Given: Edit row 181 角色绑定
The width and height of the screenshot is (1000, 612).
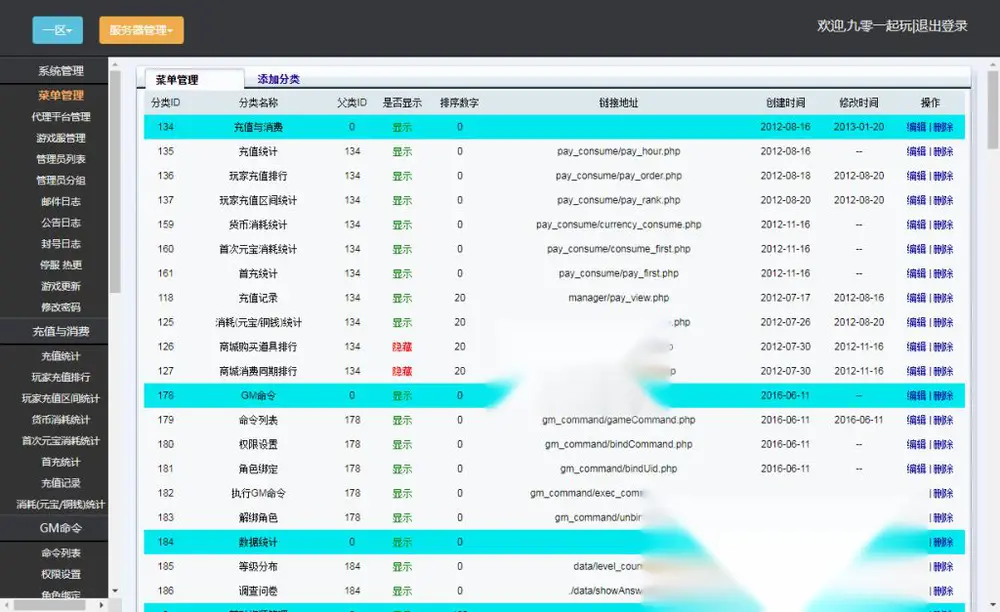Looking at the screenshot, I should (x=916, y=469).
